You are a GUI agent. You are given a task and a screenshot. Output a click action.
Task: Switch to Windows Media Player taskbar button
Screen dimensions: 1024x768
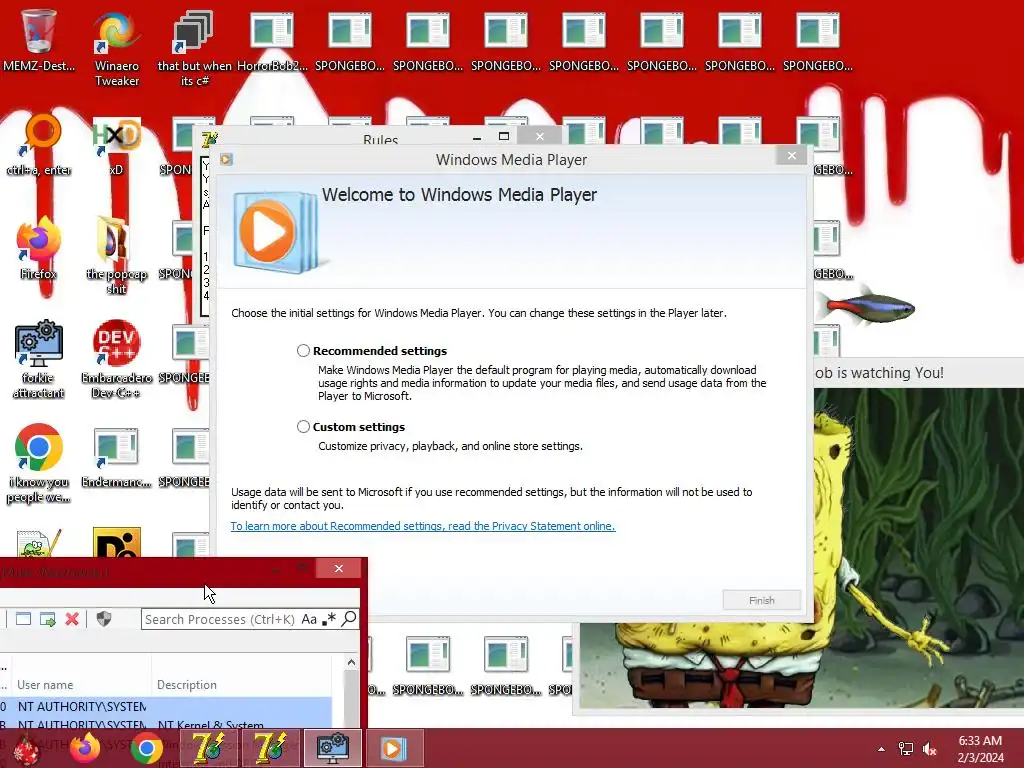click(x=394, y=748)
